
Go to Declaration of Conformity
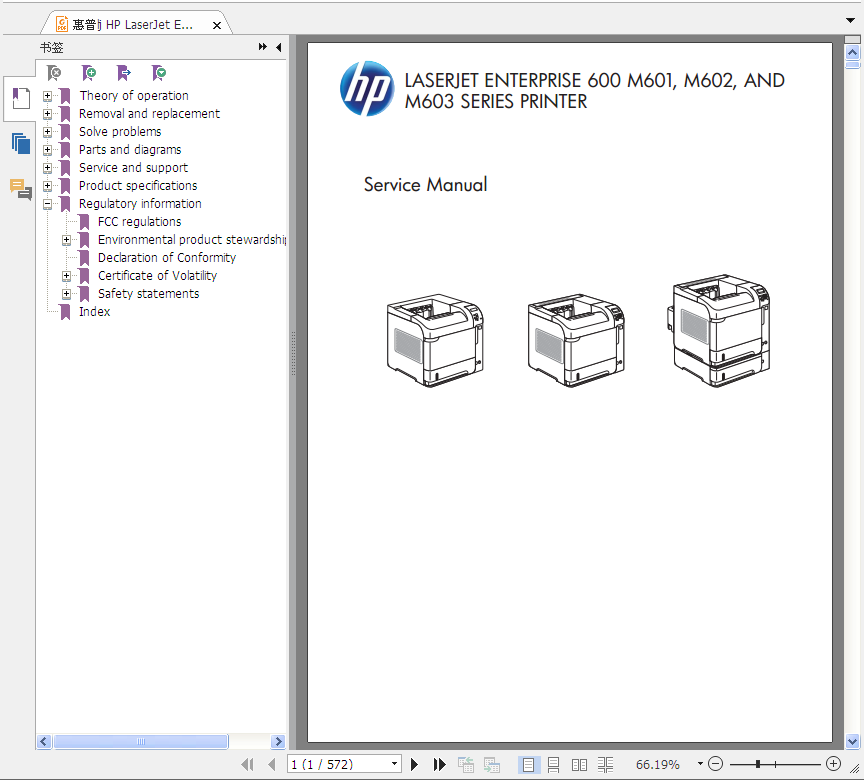[x=167, y=258]
